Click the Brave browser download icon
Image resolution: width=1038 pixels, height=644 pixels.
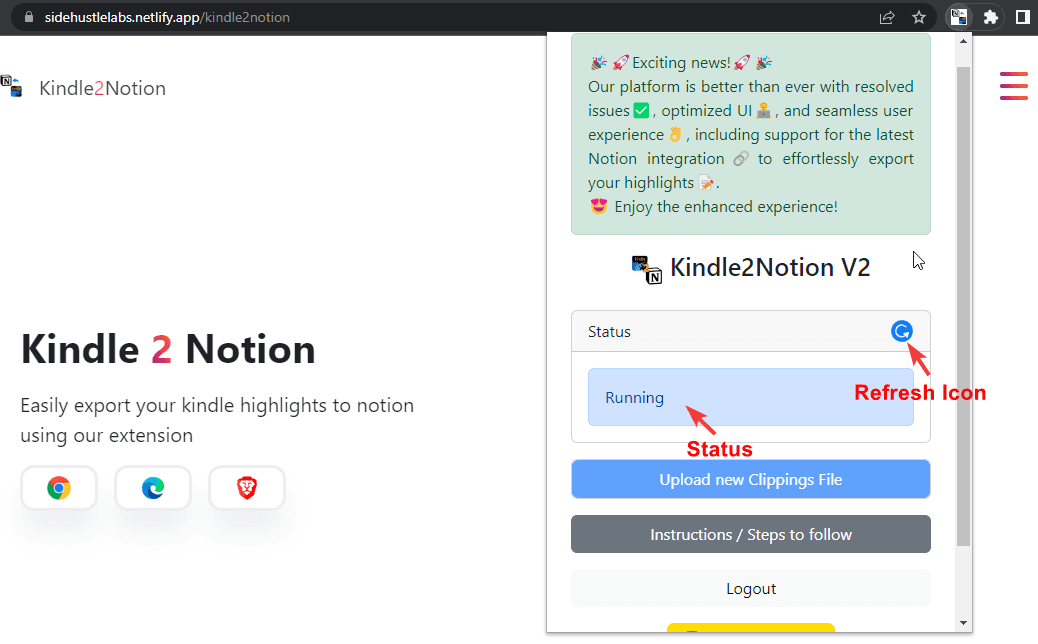pyautogui.click(x=247, y=488)
